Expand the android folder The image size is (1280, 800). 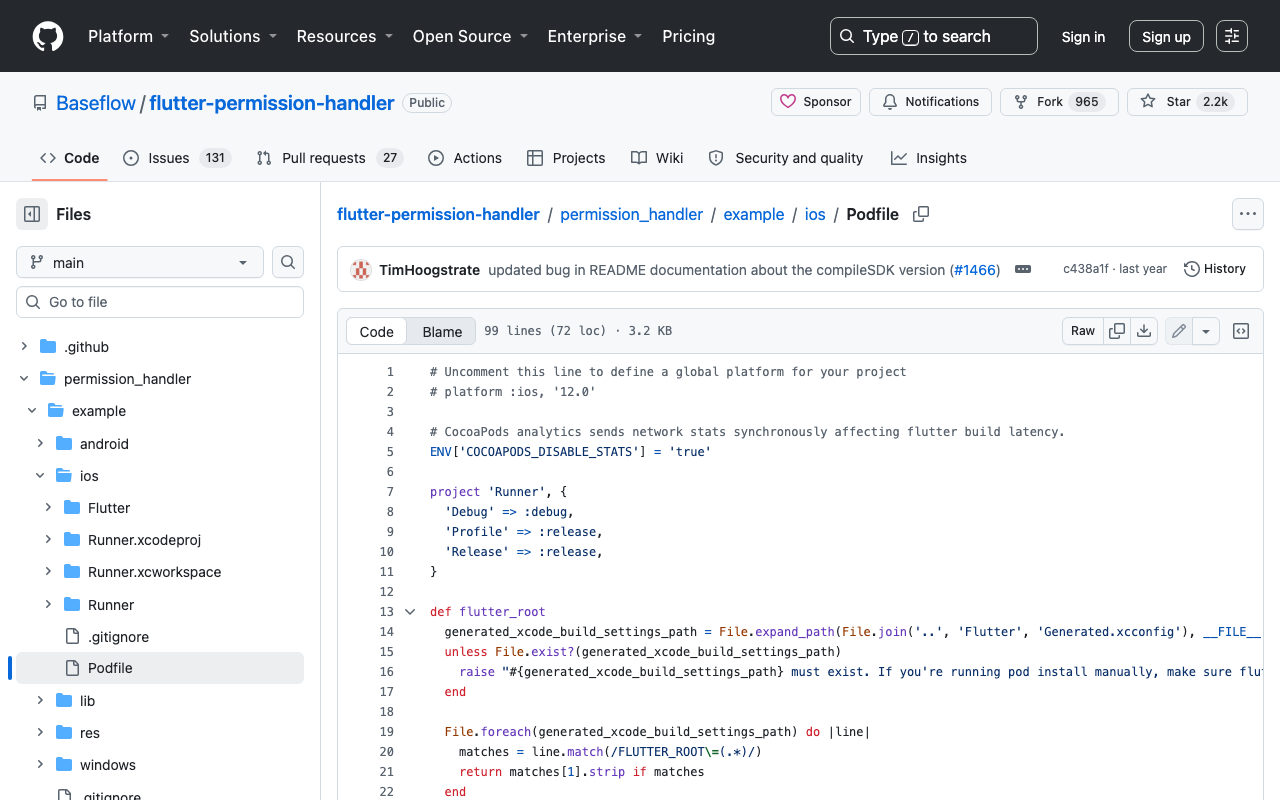(x=40, y=444)
